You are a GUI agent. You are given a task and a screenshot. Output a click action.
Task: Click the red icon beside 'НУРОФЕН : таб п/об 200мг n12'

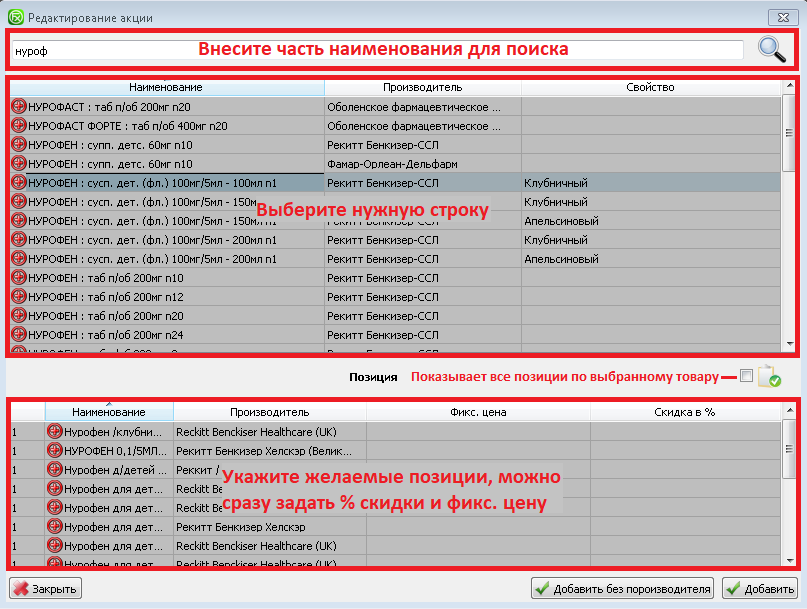19,297
